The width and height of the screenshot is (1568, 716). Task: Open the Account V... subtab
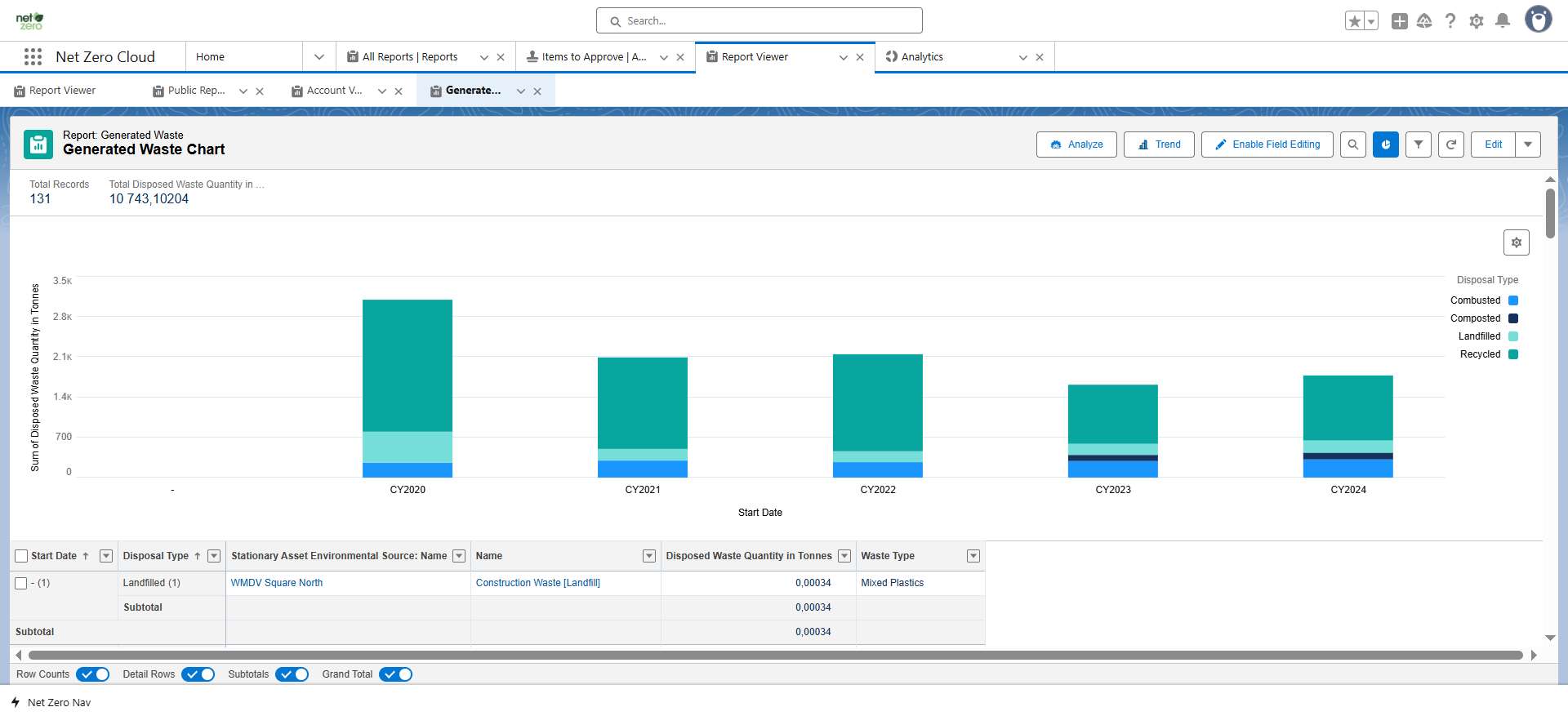[x=334, y=91]
